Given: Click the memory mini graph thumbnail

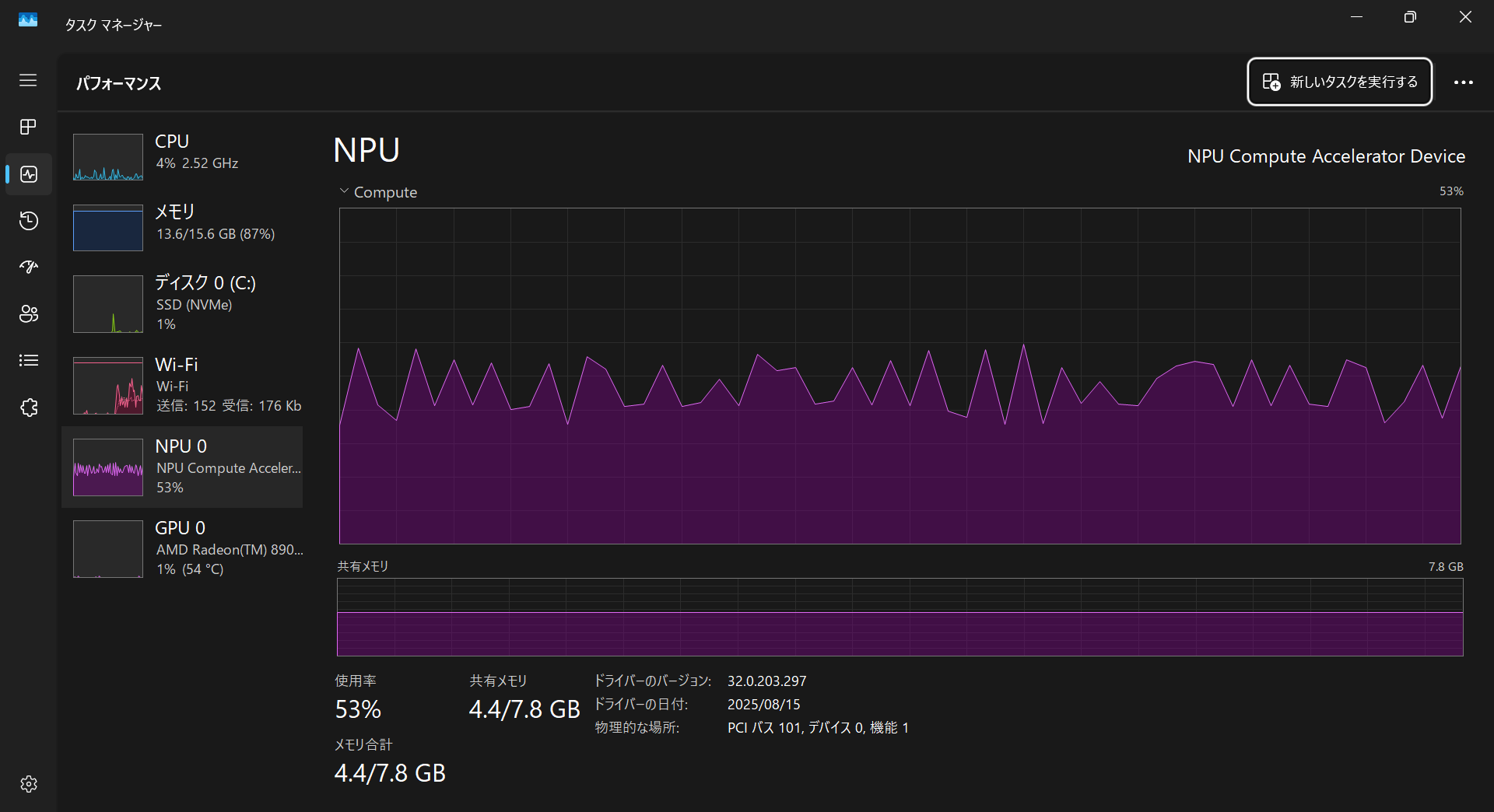Looking at the screenshot, I should tap(108, 228).
